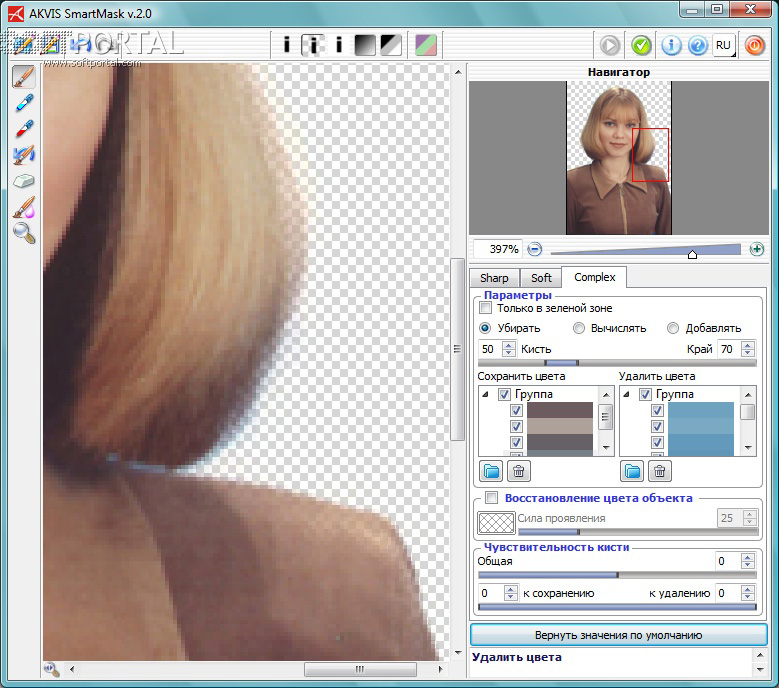779x688 pixels.
Task: Delete colors trash under Удалить цвета
Action: 660,471
